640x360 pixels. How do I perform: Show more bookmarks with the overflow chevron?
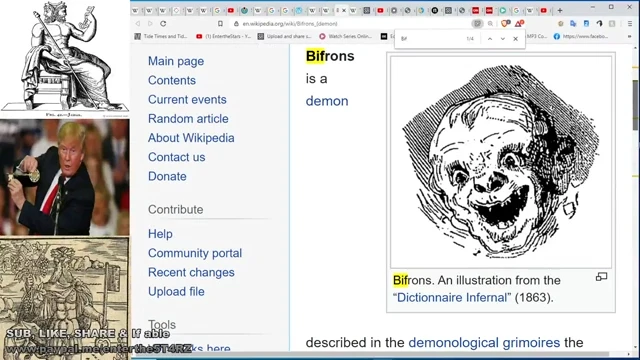pyautogui.click(x=630, y=36)
